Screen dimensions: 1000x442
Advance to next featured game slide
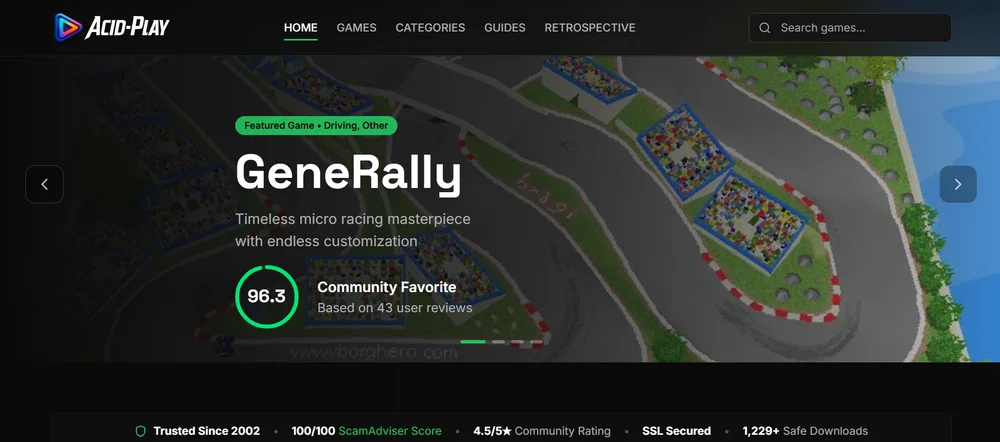(958, 184)
